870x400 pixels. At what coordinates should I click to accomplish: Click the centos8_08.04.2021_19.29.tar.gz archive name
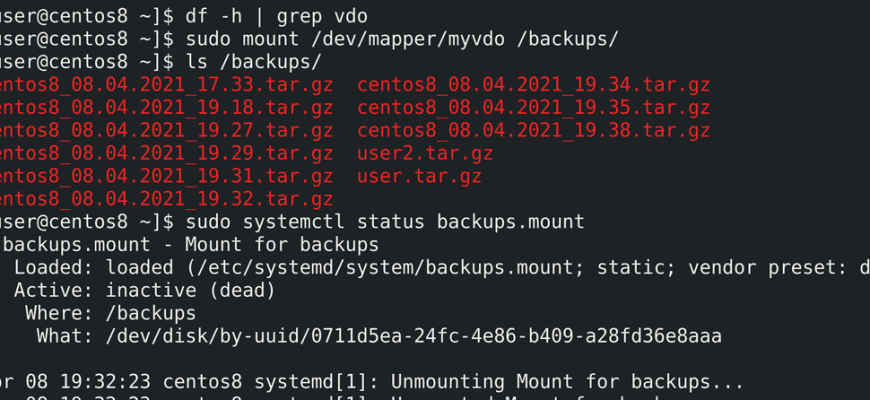point(166,153)
